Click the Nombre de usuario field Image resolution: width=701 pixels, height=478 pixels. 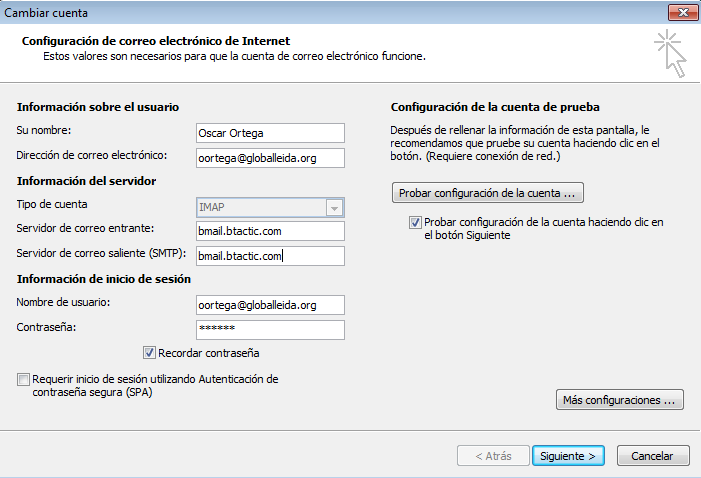tap(270, 305)
